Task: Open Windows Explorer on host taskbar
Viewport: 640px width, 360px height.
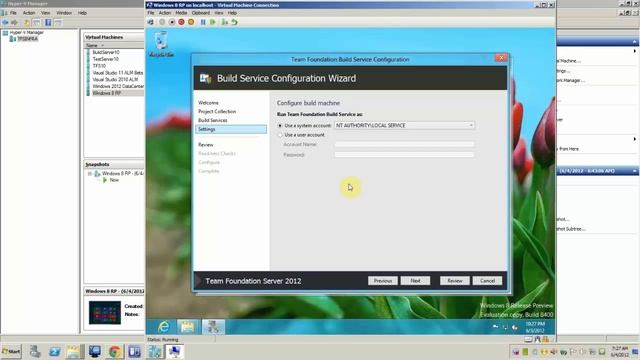Action: pos(74,351)
